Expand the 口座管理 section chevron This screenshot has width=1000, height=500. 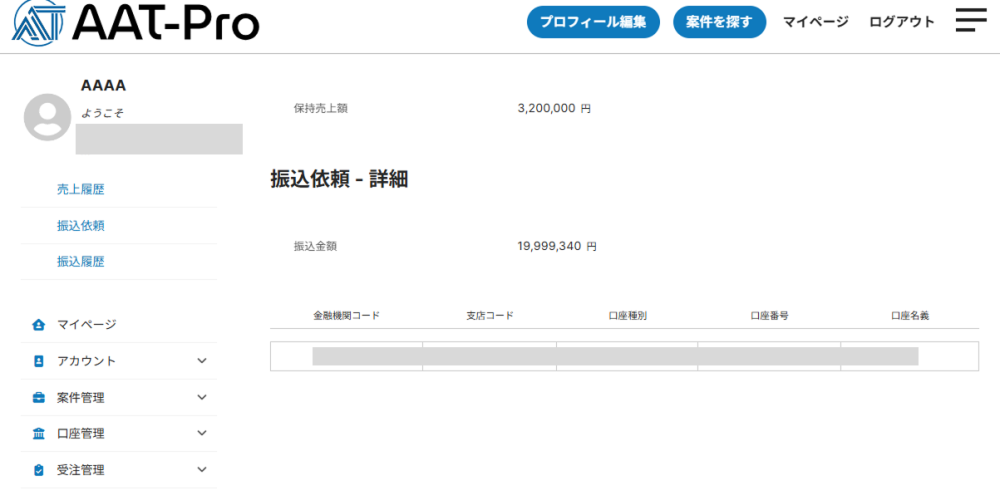point(202,433)
